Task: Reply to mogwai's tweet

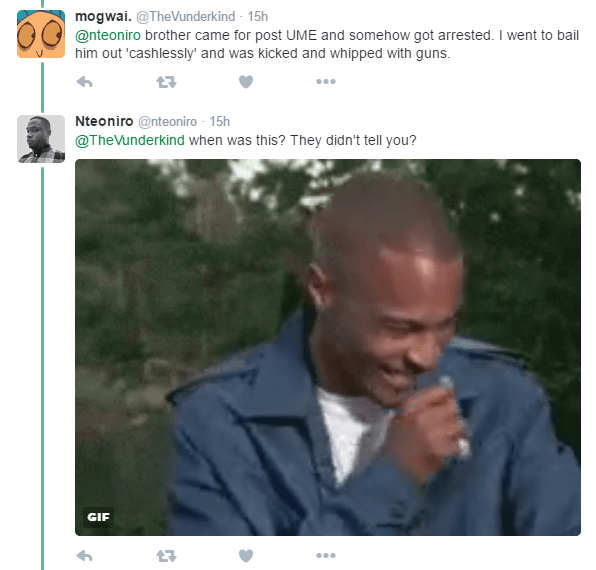Action: [84, 82]
